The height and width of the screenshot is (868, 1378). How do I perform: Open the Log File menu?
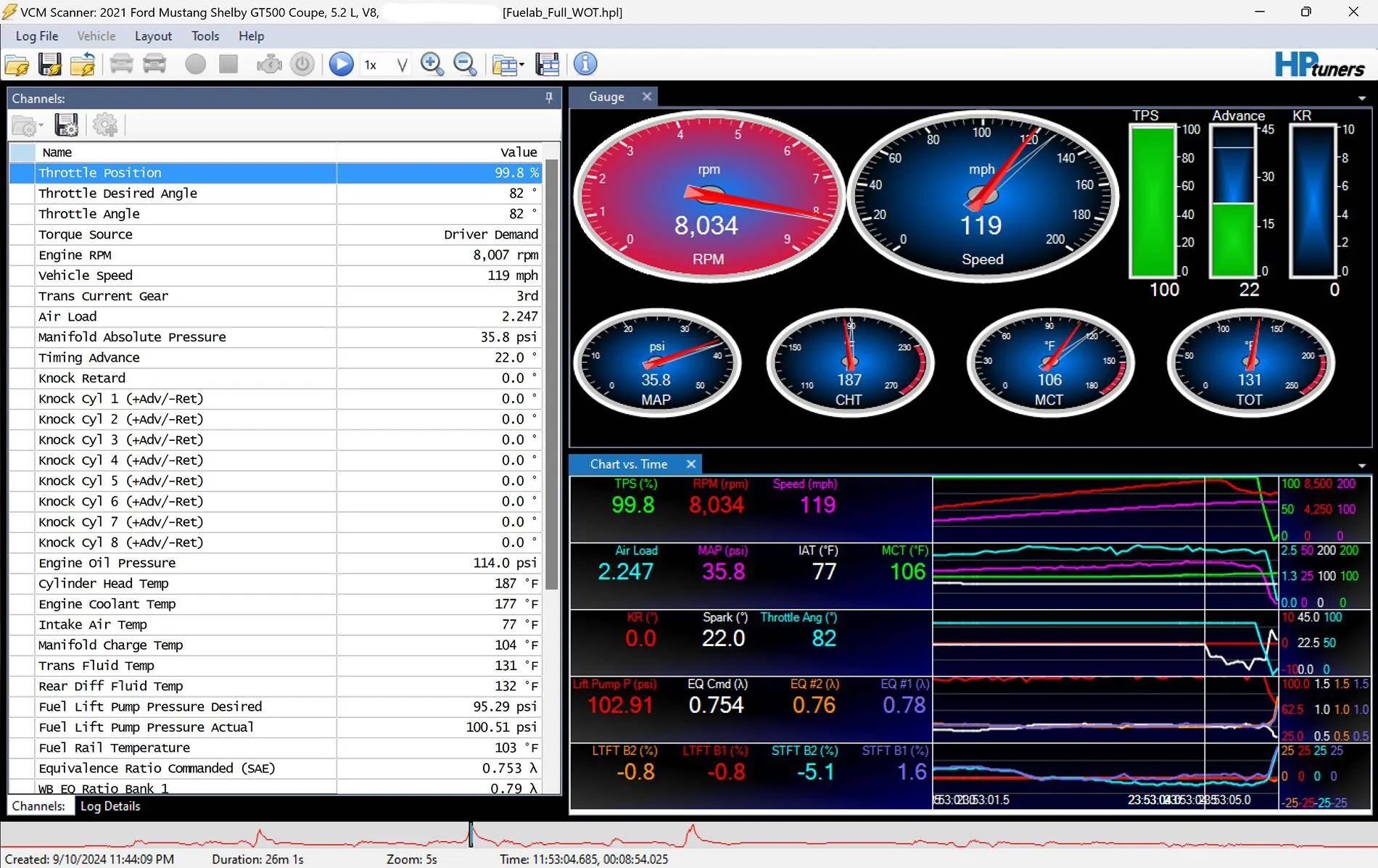pos(36,36)
